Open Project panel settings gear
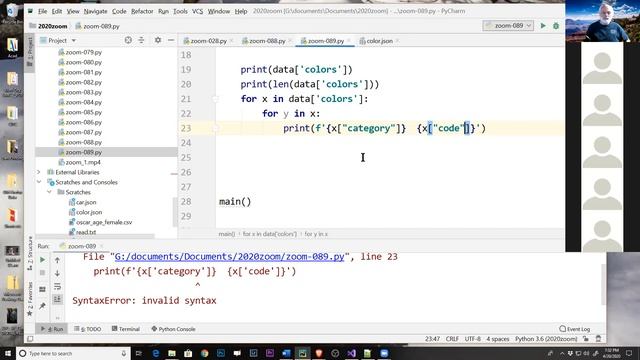Screen dimensions: 640x360 158,40
